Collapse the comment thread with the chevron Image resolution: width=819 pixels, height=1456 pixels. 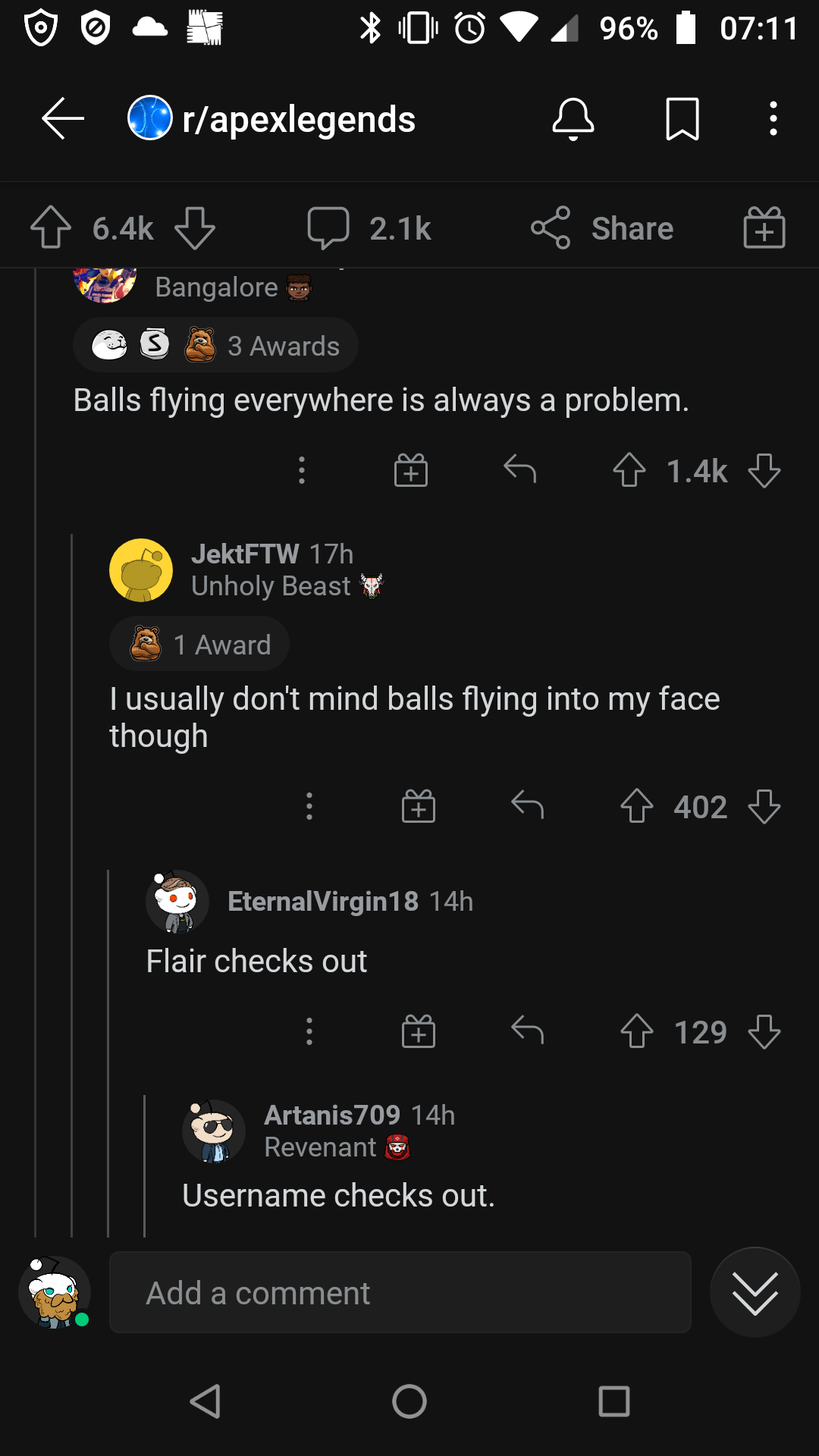tap(755, 1292)
